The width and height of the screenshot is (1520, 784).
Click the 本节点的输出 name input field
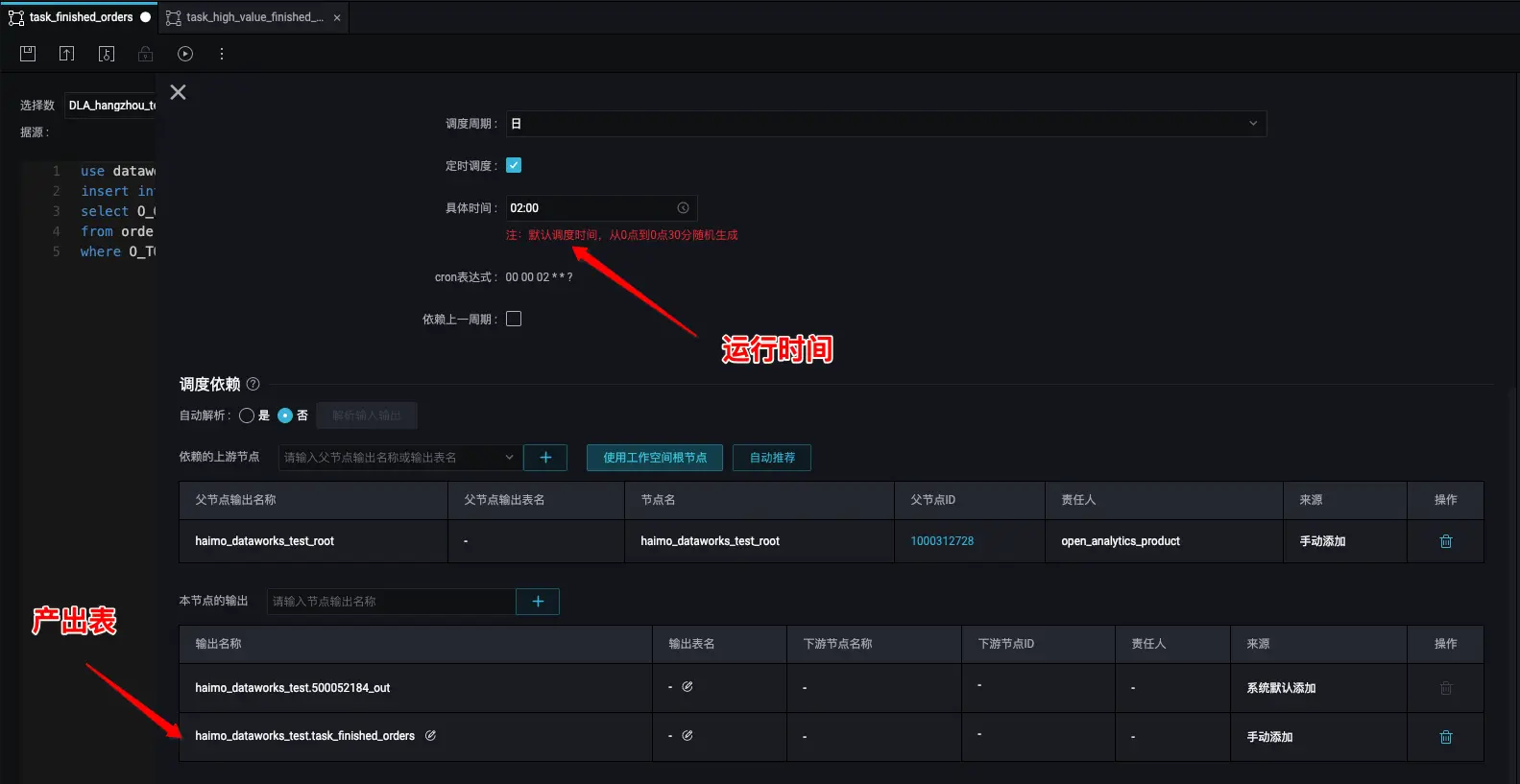(392, 602)
